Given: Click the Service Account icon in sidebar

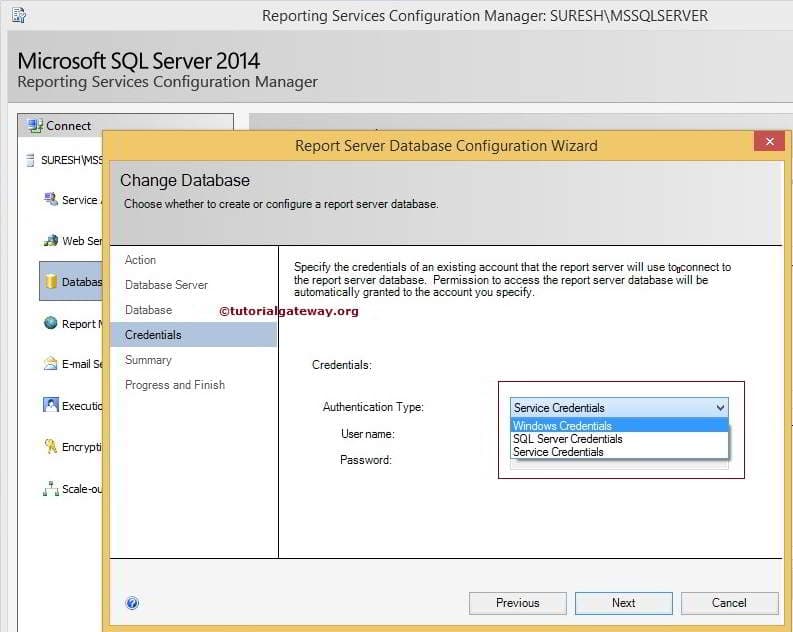Looking at the screenshot, I should point(51,199).
